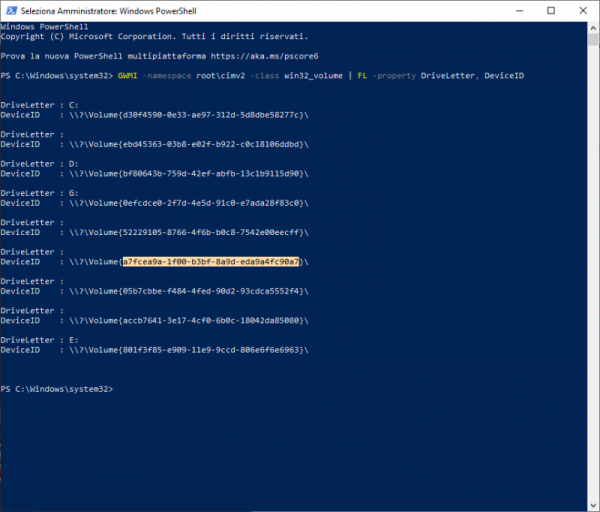Click the root\cimv2 namespace value
The height and width of the screenshot is (512, 600).
click(x=220, y=76)
